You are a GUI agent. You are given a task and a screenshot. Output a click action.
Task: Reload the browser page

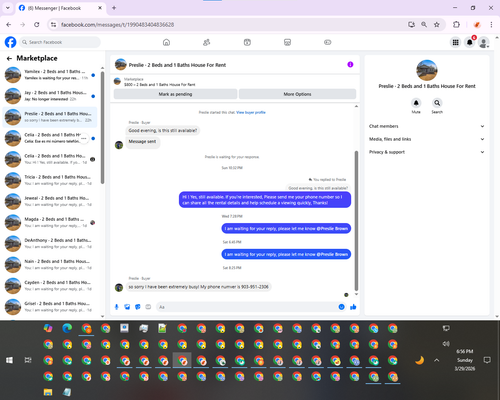click(37, 25)
